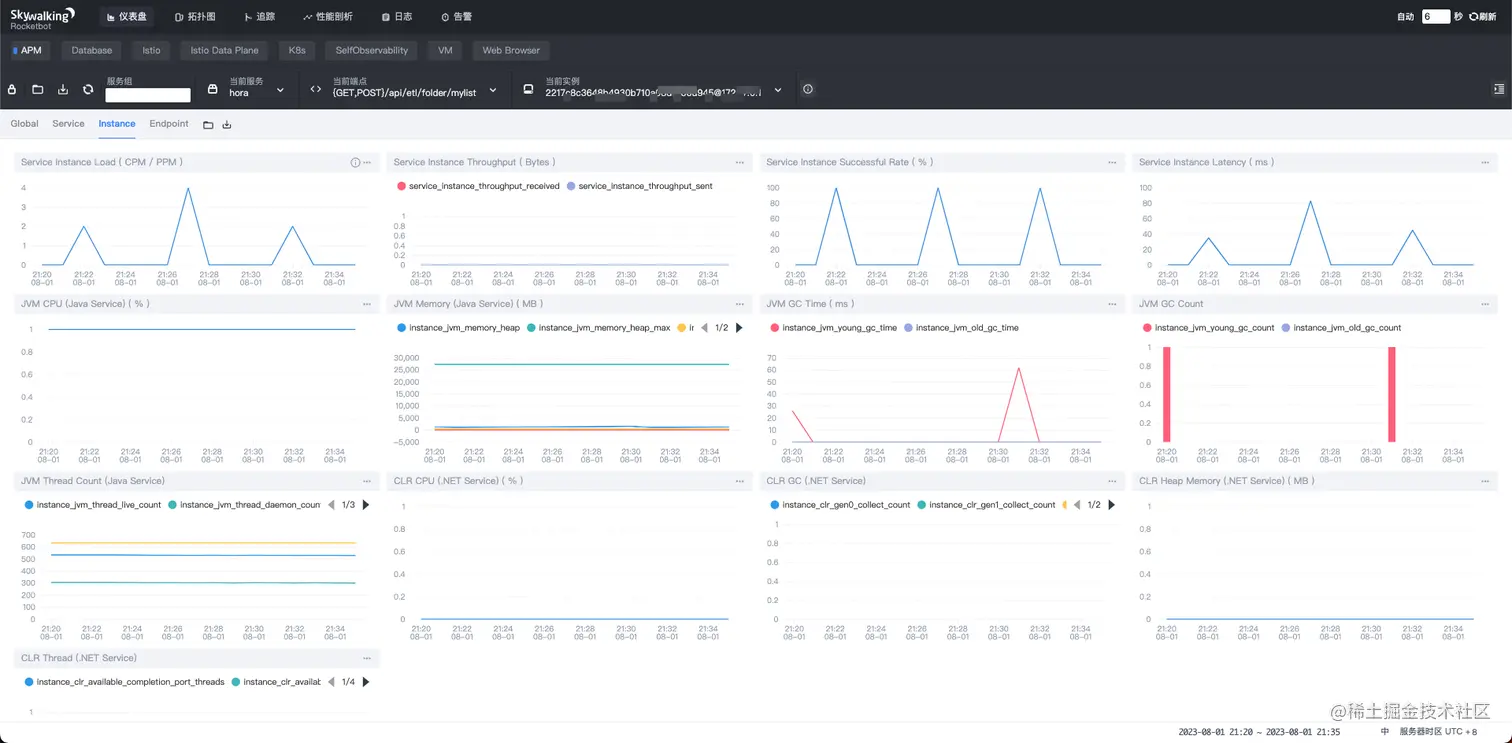
Task: Go to next legend page in JVM Thread Count
Action: coord(366,505)
